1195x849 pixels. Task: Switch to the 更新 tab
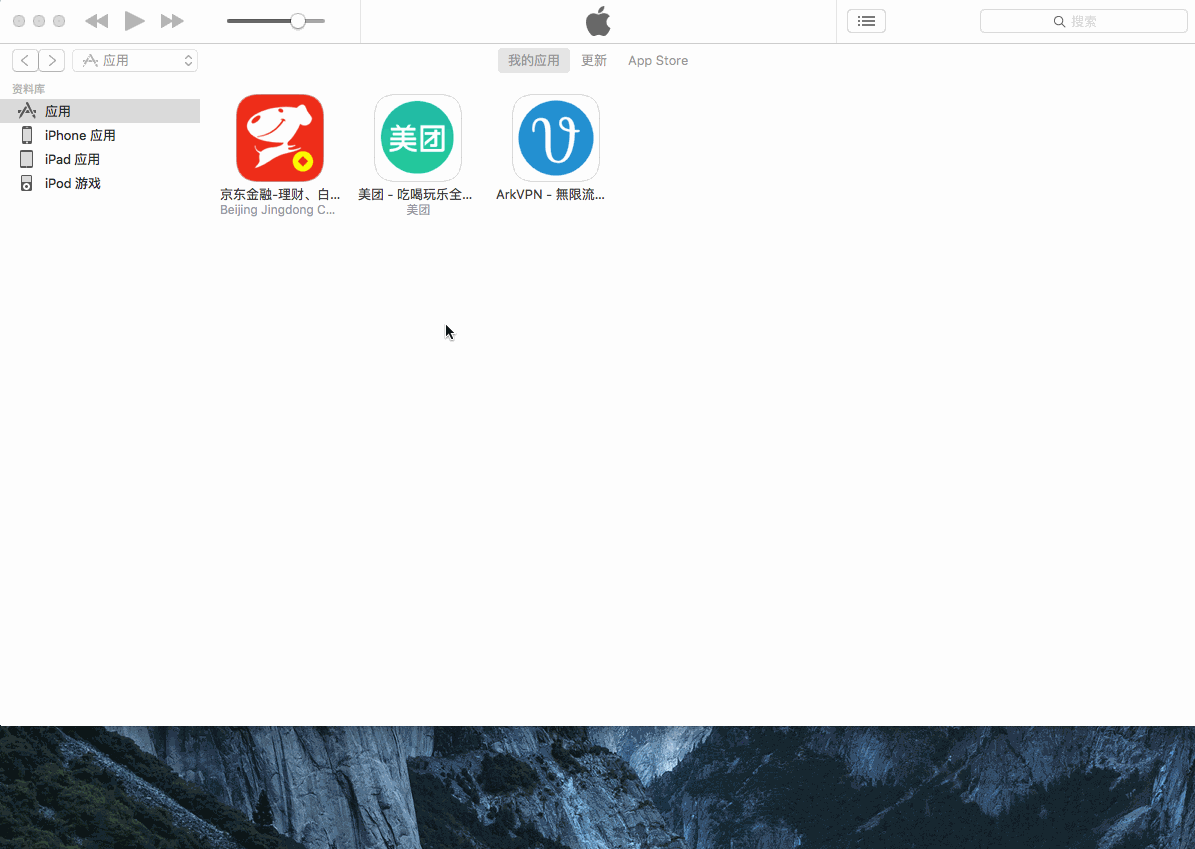click(594, 60)
